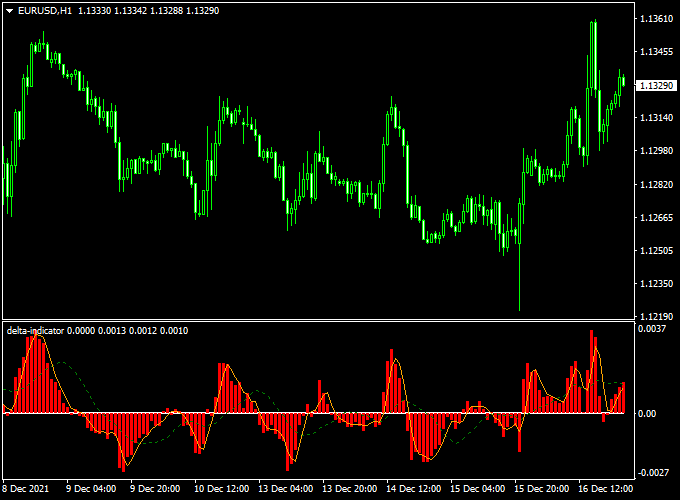Select the delta-indicator label with values
The width and height of the screenshot is (680, 500).
[x=98, y=331]
